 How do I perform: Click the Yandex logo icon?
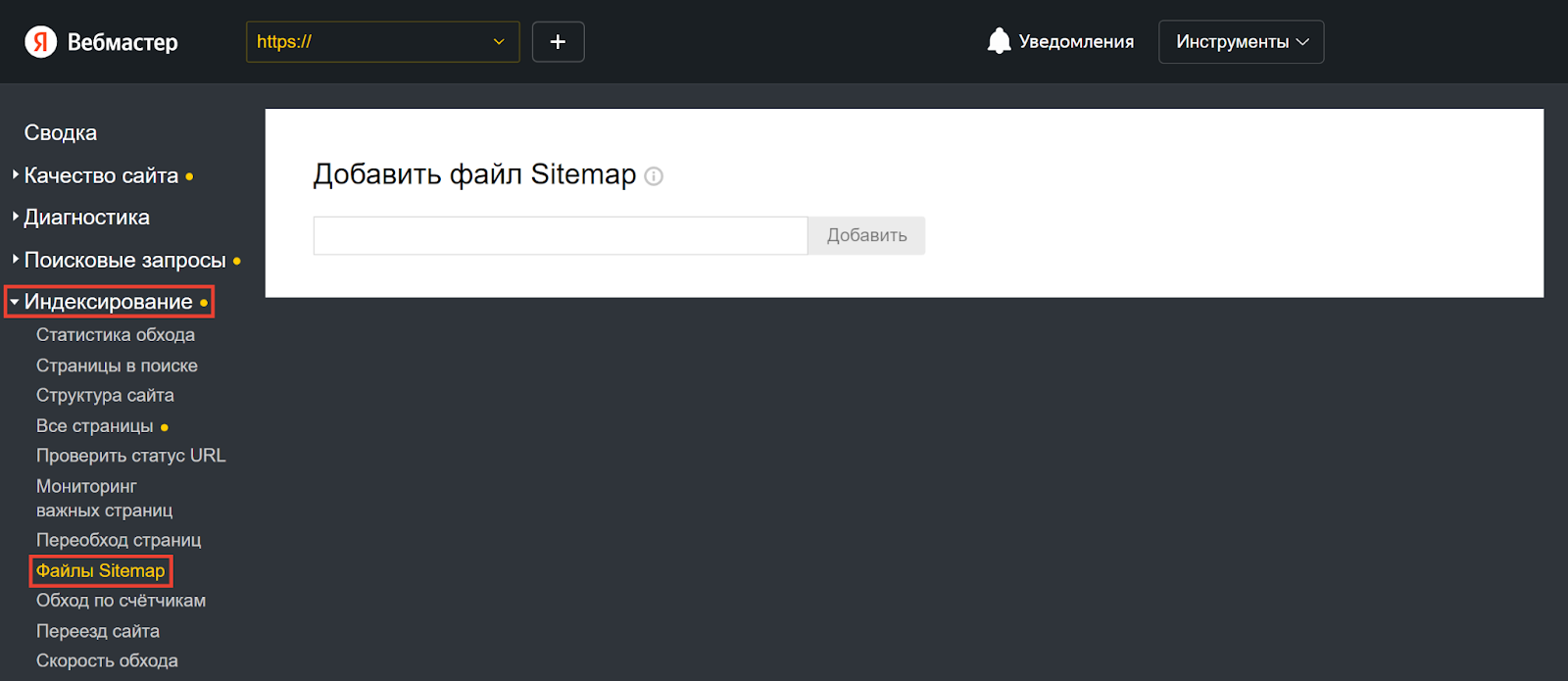click(40, 42)
